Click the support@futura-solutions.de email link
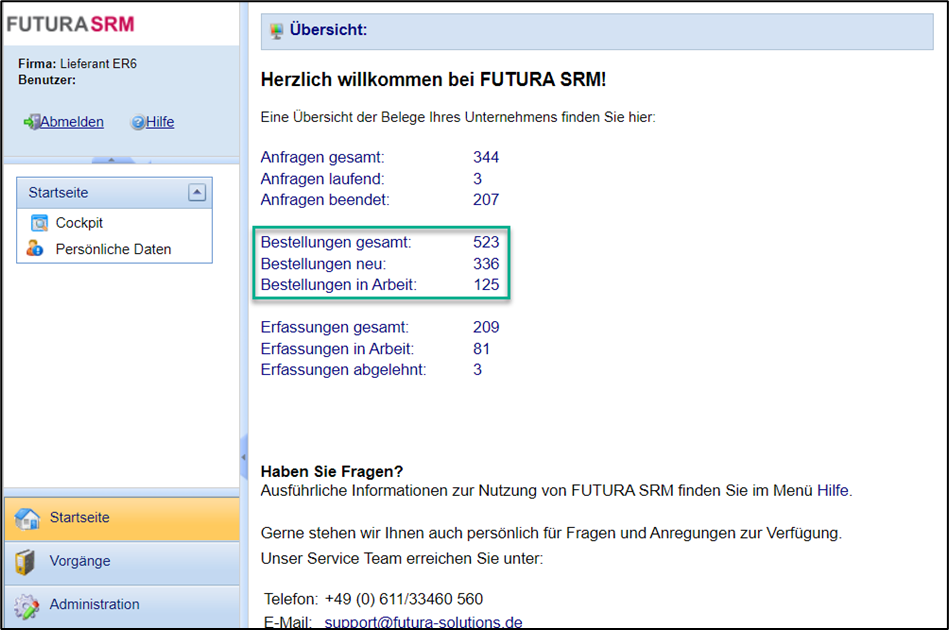Screen dimensions: 949x630 (x=423, y=622)
